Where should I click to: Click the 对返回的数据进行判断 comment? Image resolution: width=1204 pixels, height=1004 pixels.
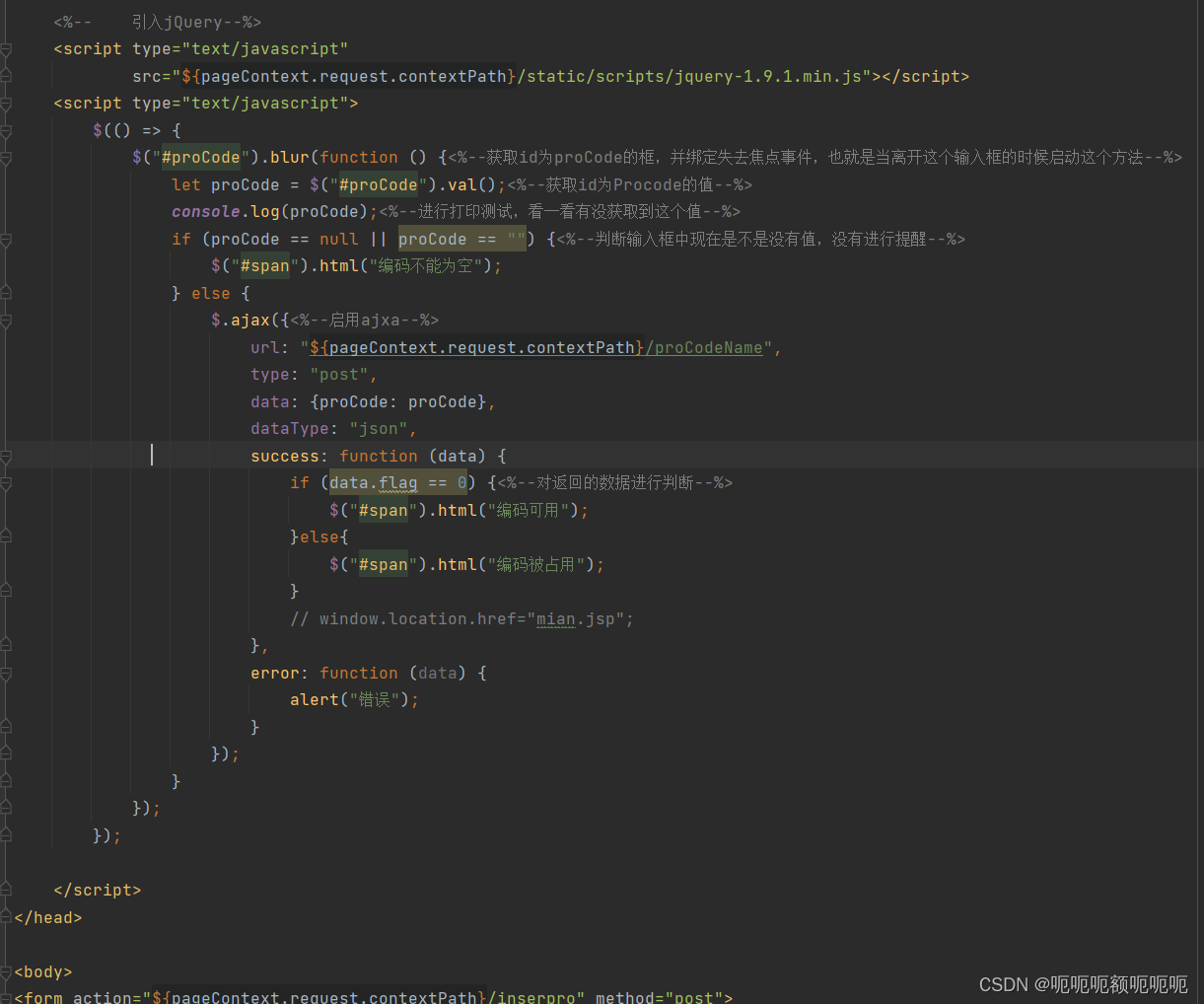(x=615, y=483)
